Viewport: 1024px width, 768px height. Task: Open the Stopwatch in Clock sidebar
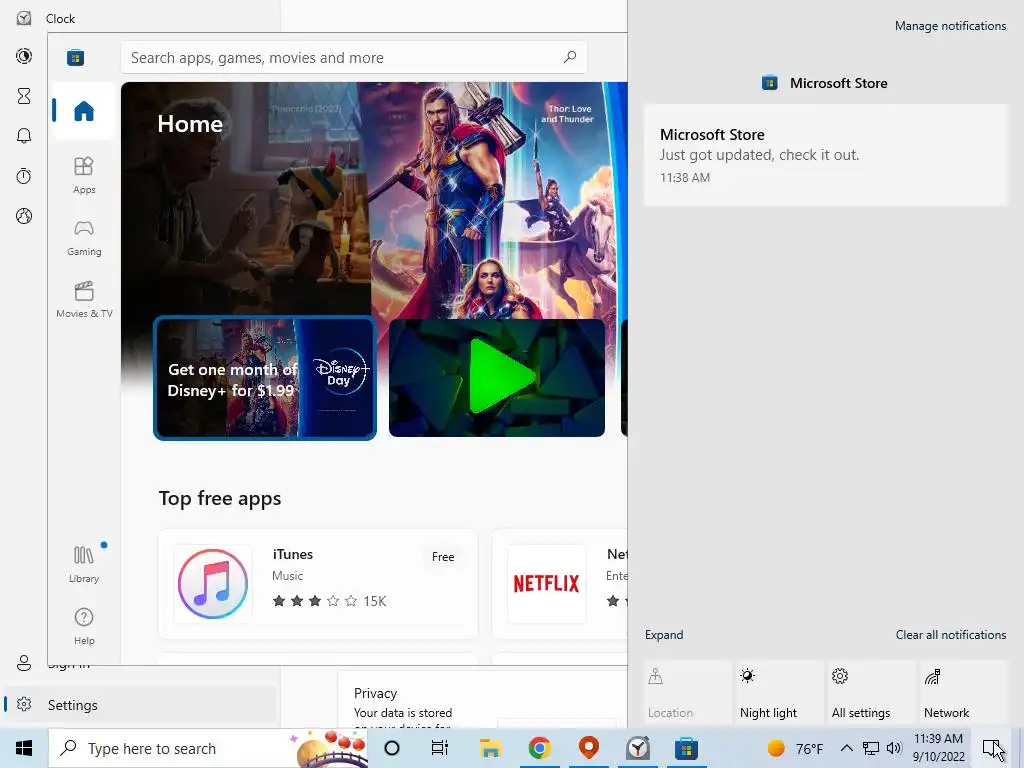[x=24, y=176]
